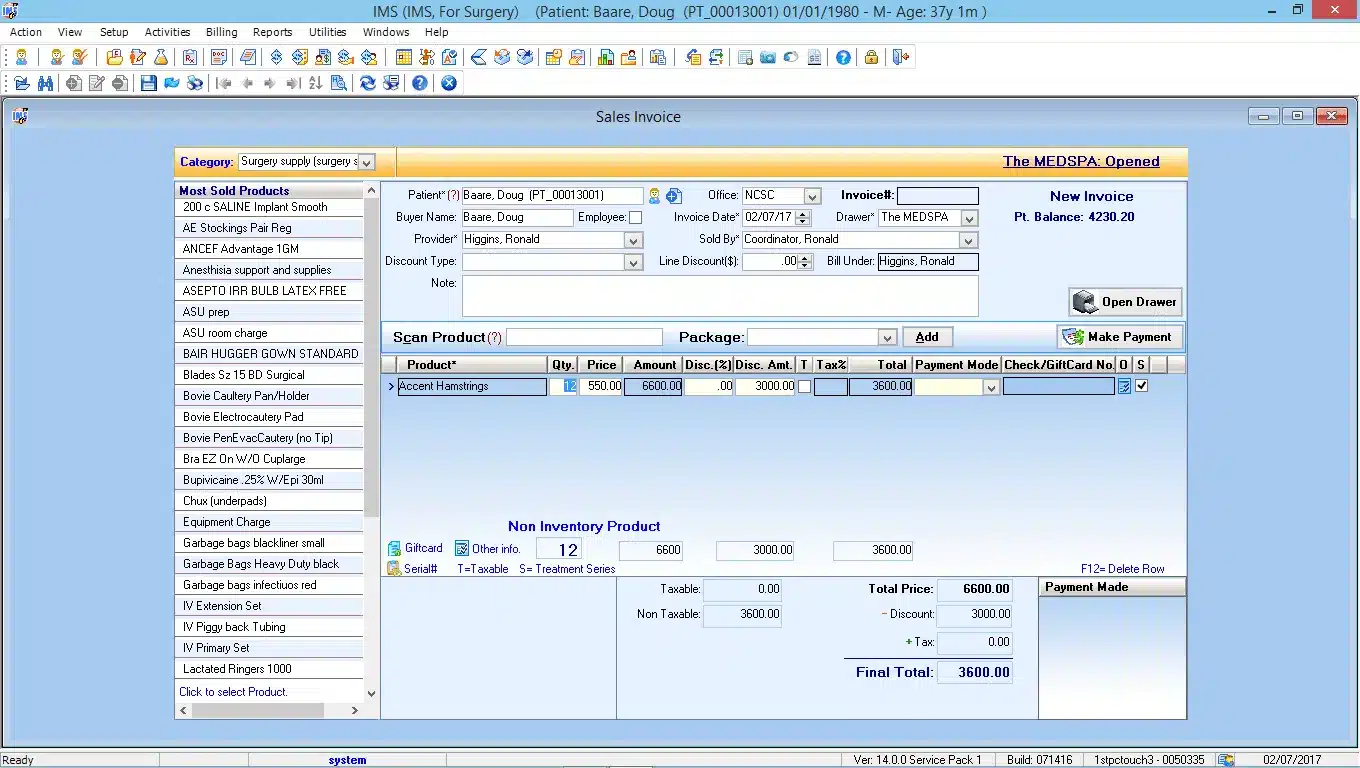Open the Giftcard option icon
Viewport: 1360px width, 768px height.
(394, 549)
